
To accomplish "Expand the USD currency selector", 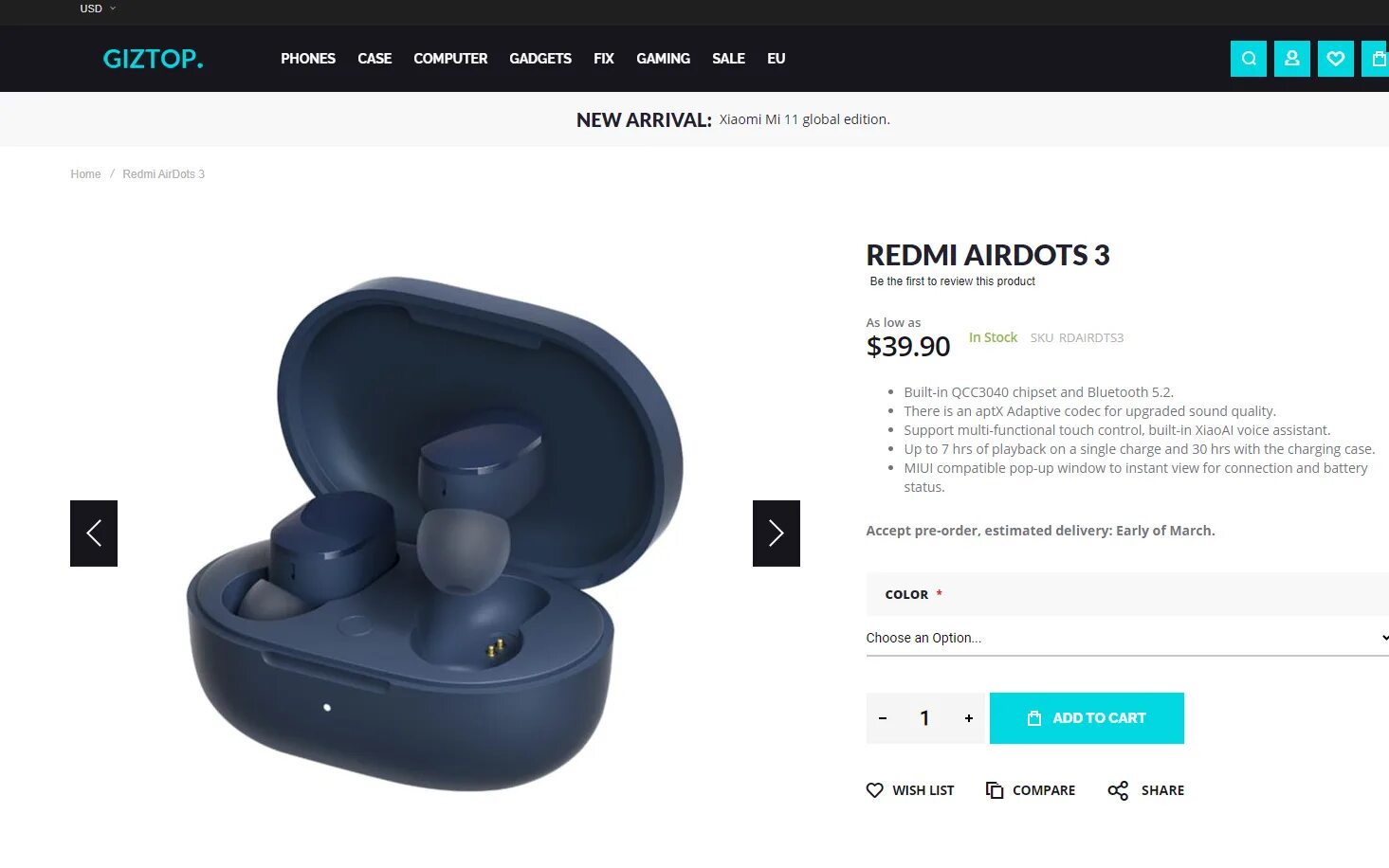I will [x=98, y=9].
